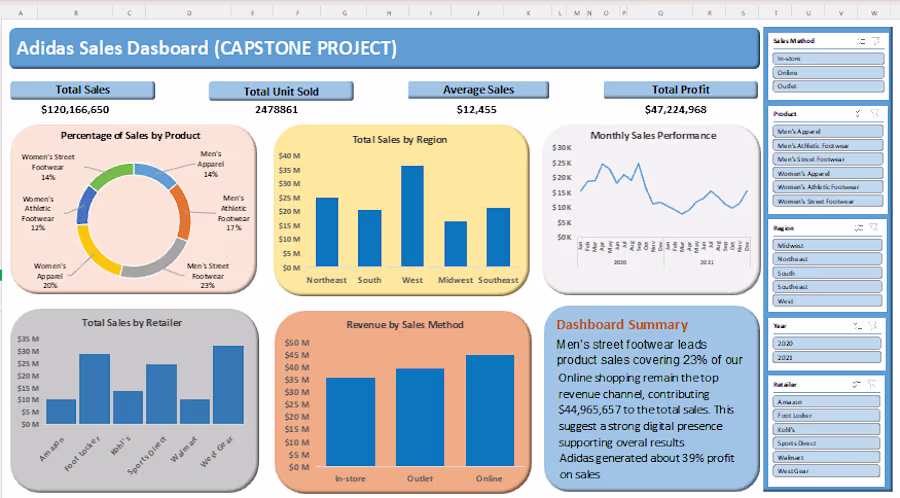Image resolution: width=900 pixels, height=498 pixels.
Task: Filter Region slicer by Midwest
Action: click(827, 246)
